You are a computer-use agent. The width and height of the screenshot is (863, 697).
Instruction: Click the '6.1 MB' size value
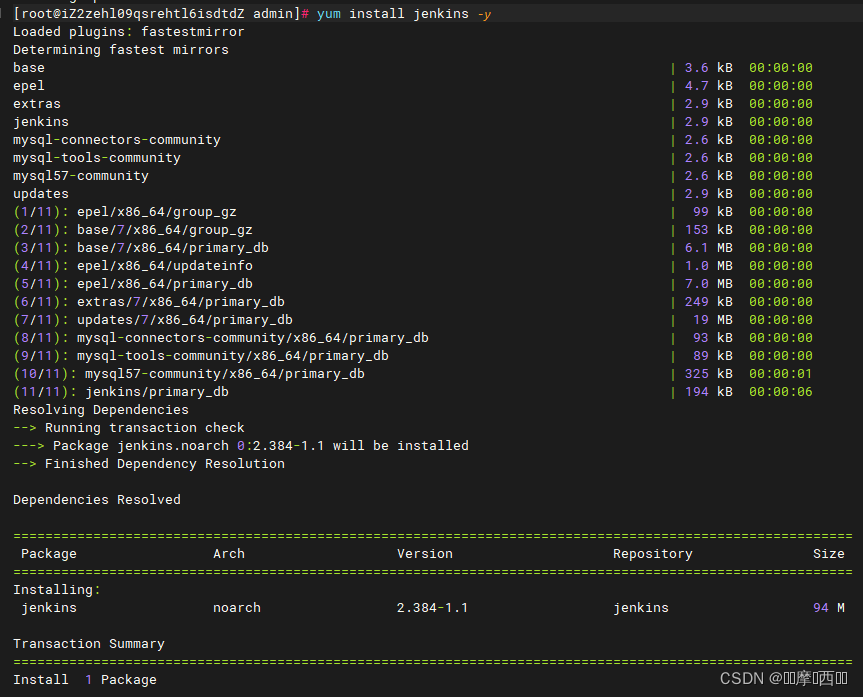pos(709,248)
